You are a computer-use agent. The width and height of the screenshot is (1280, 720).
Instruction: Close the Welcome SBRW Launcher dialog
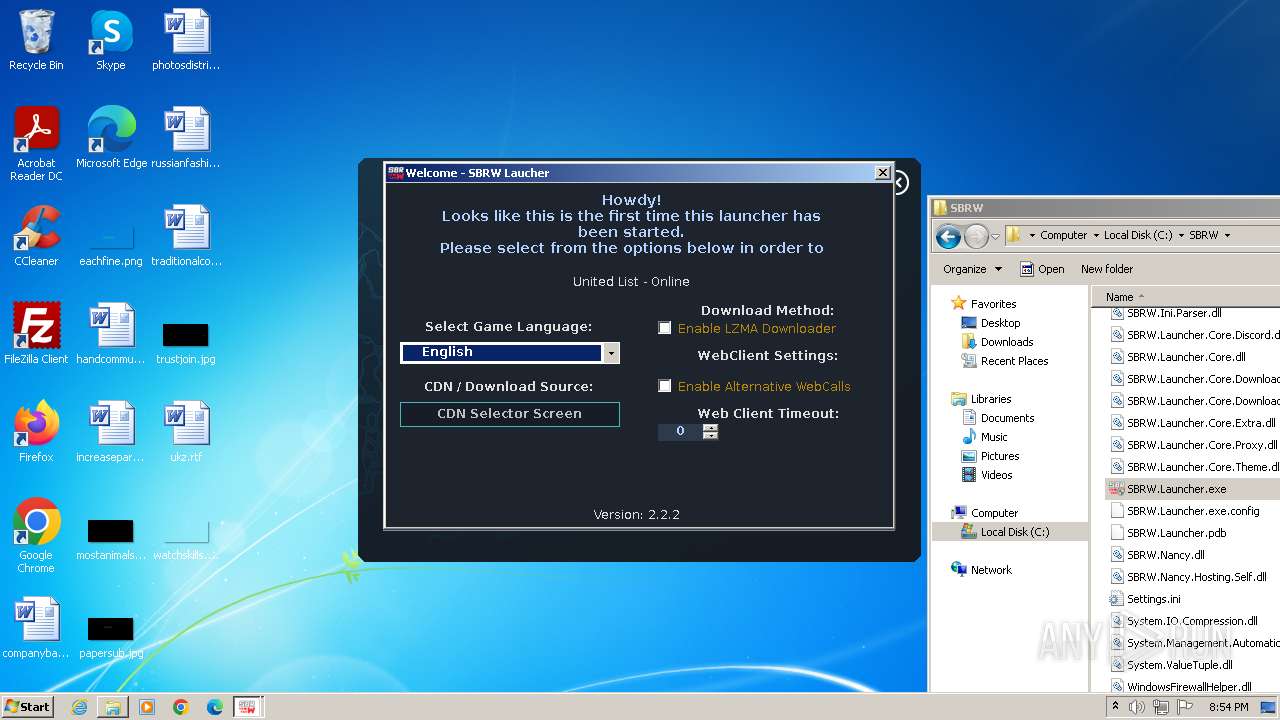tap(883, 173)
